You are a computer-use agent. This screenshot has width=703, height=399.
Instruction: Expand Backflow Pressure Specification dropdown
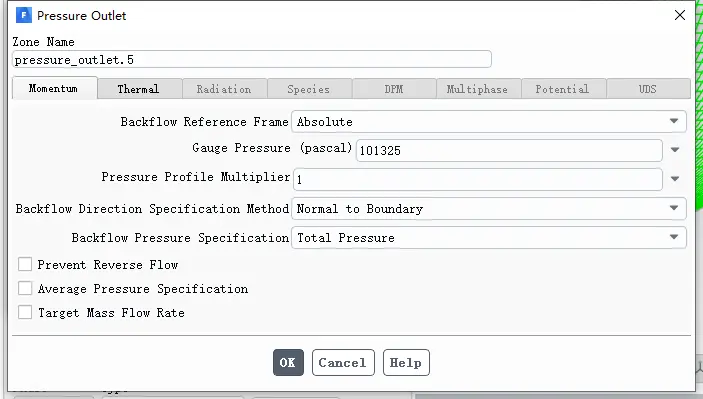pos(489,238)
